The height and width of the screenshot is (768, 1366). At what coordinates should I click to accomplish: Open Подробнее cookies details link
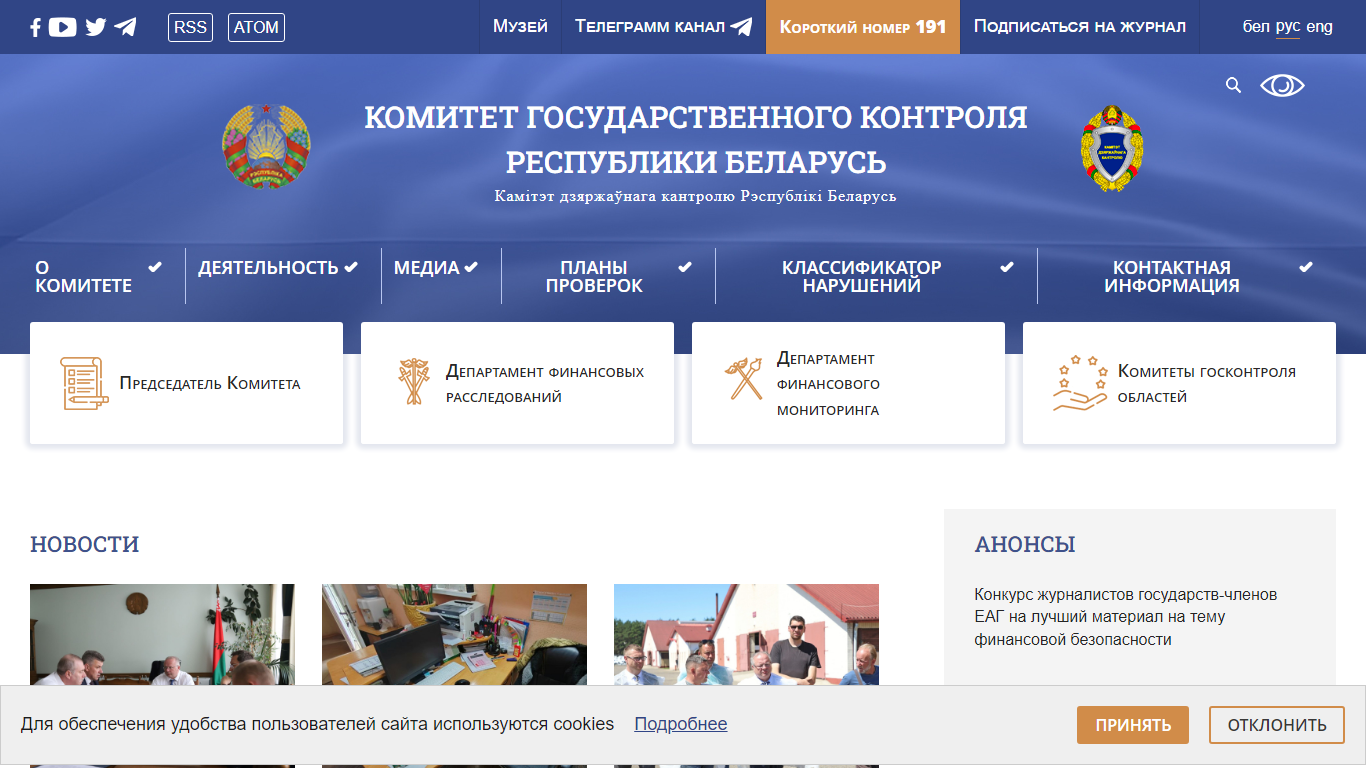680,724
